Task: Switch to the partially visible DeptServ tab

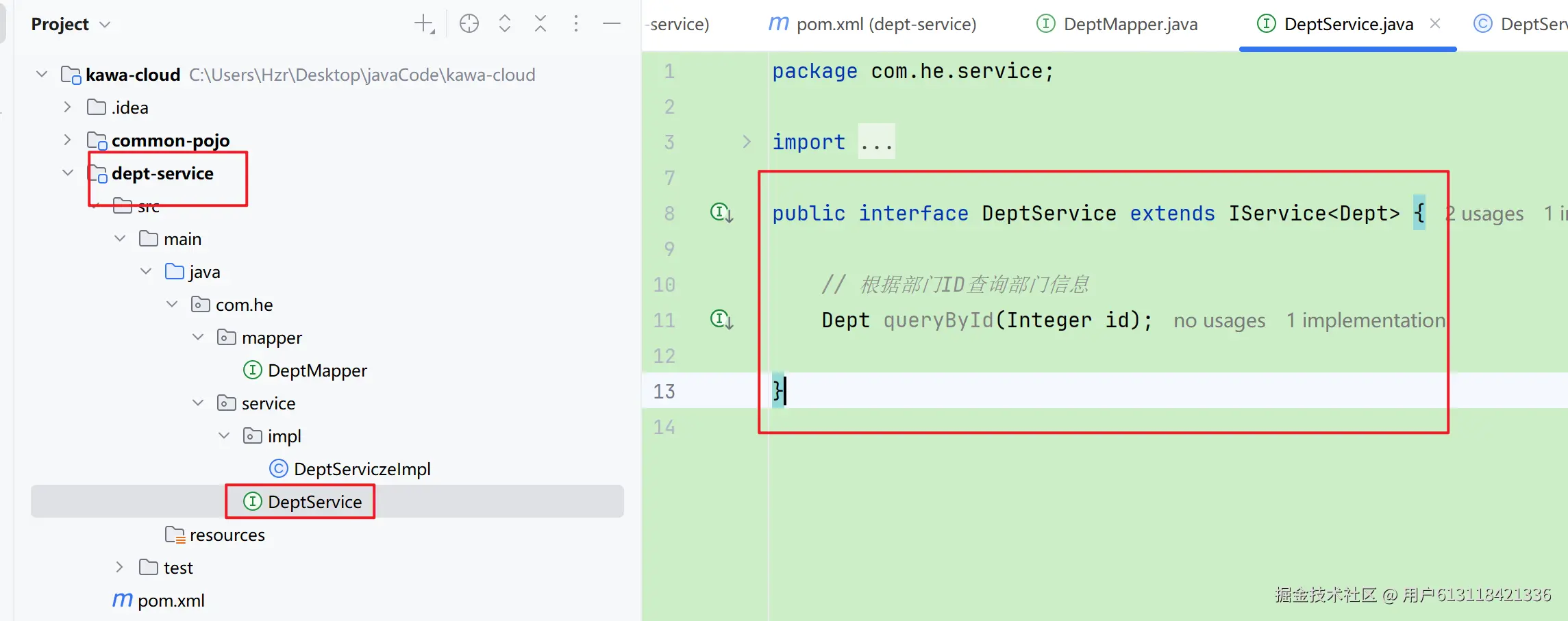Action: pos(1520,24)
